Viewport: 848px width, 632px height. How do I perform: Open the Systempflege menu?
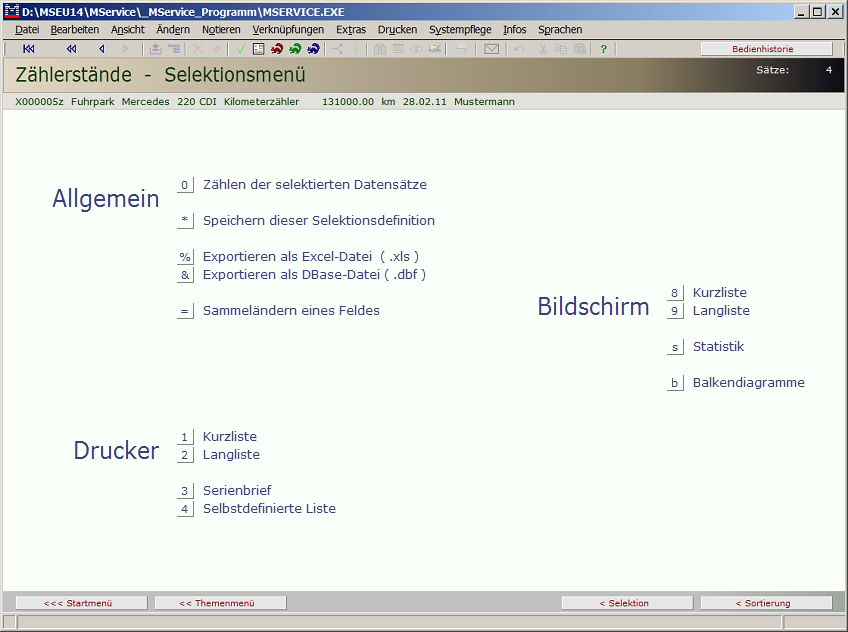click(460, 30)
